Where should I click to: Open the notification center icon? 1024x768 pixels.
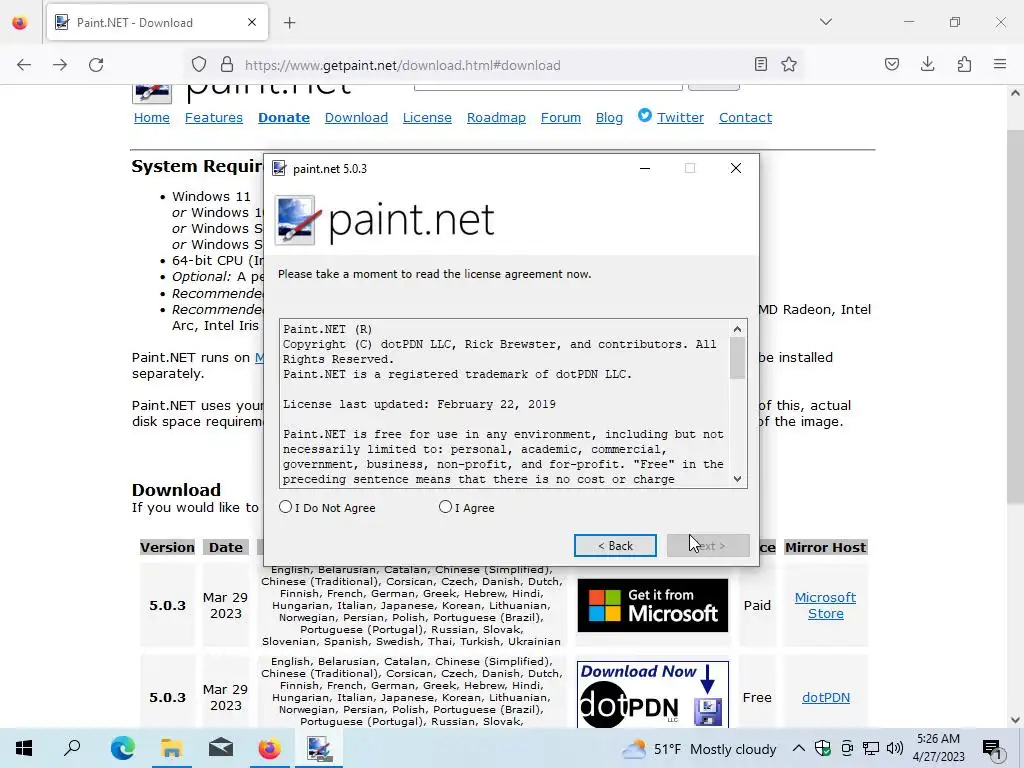[x=992, y=748]
